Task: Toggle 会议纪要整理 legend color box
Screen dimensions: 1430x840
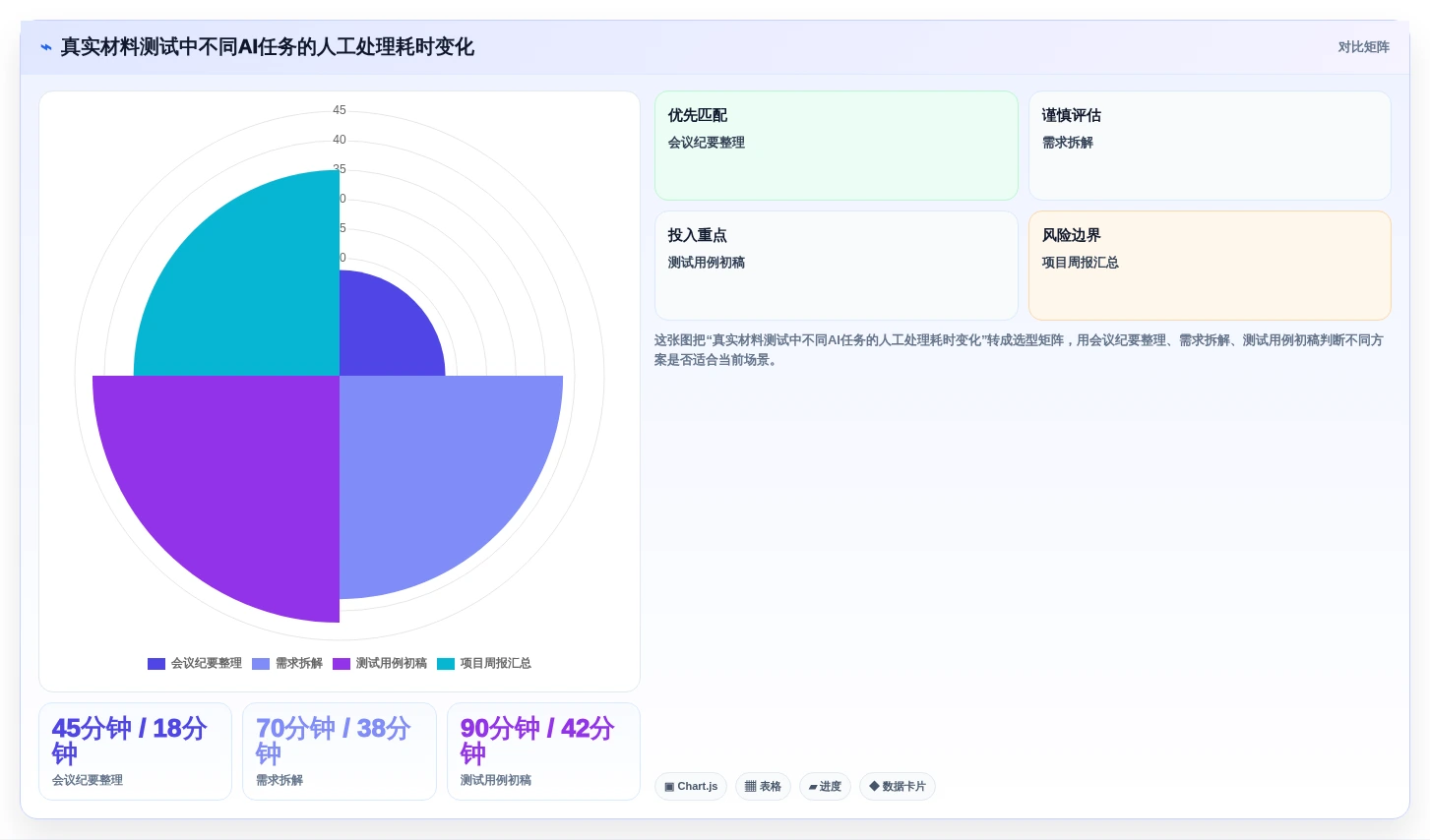Action: [156, 664]
